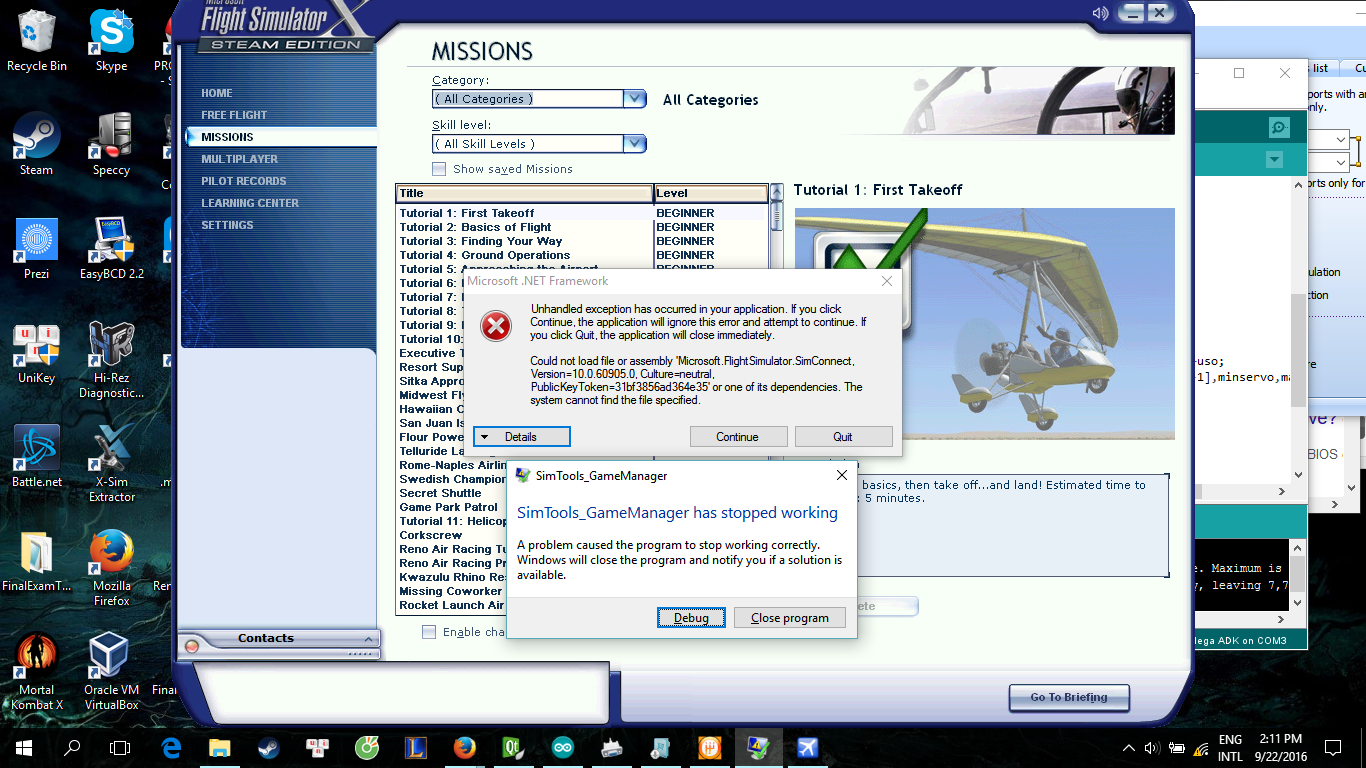Screen dimensions: 1366x768
Task: Open the EasyBCD 2.2 desktop shortcut
Action: (x=112, y=249)
